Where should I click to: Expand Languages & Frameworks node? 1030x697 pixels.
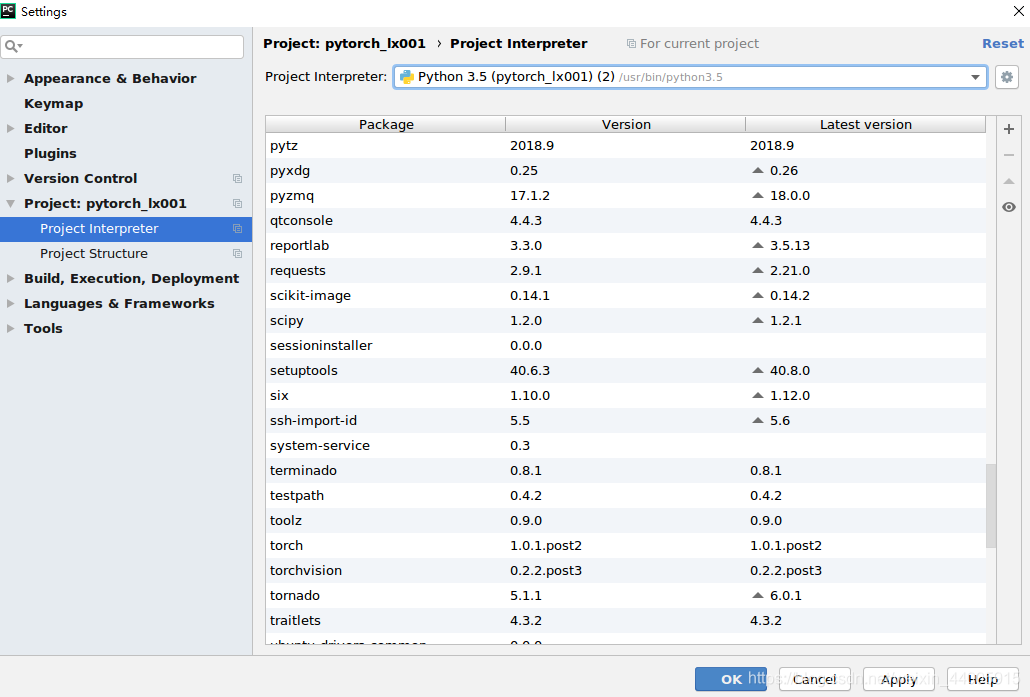[11, 304]
